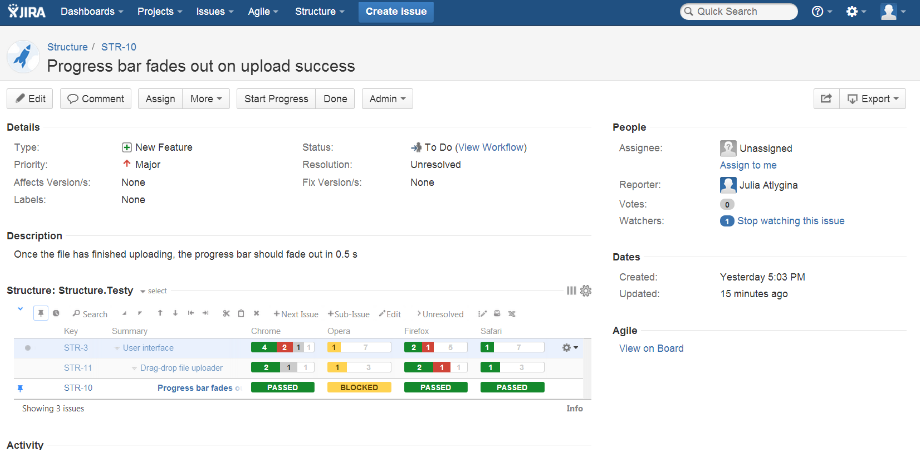920x450 pixels.
Task: Collapse the User interface tree node
Action: pyautogui.click(x=117, y=348)
